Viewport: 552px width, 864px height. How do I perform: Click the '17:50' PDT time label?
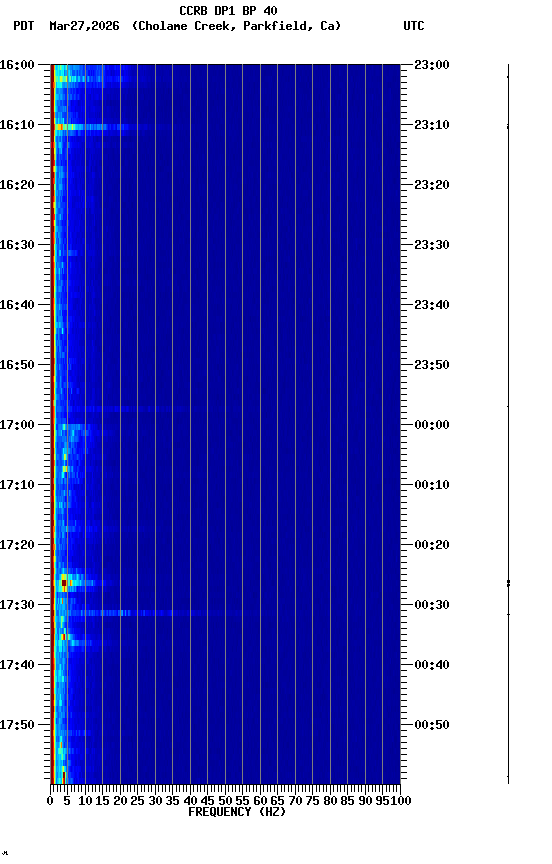pyautogui.click(x=17, y=725)
